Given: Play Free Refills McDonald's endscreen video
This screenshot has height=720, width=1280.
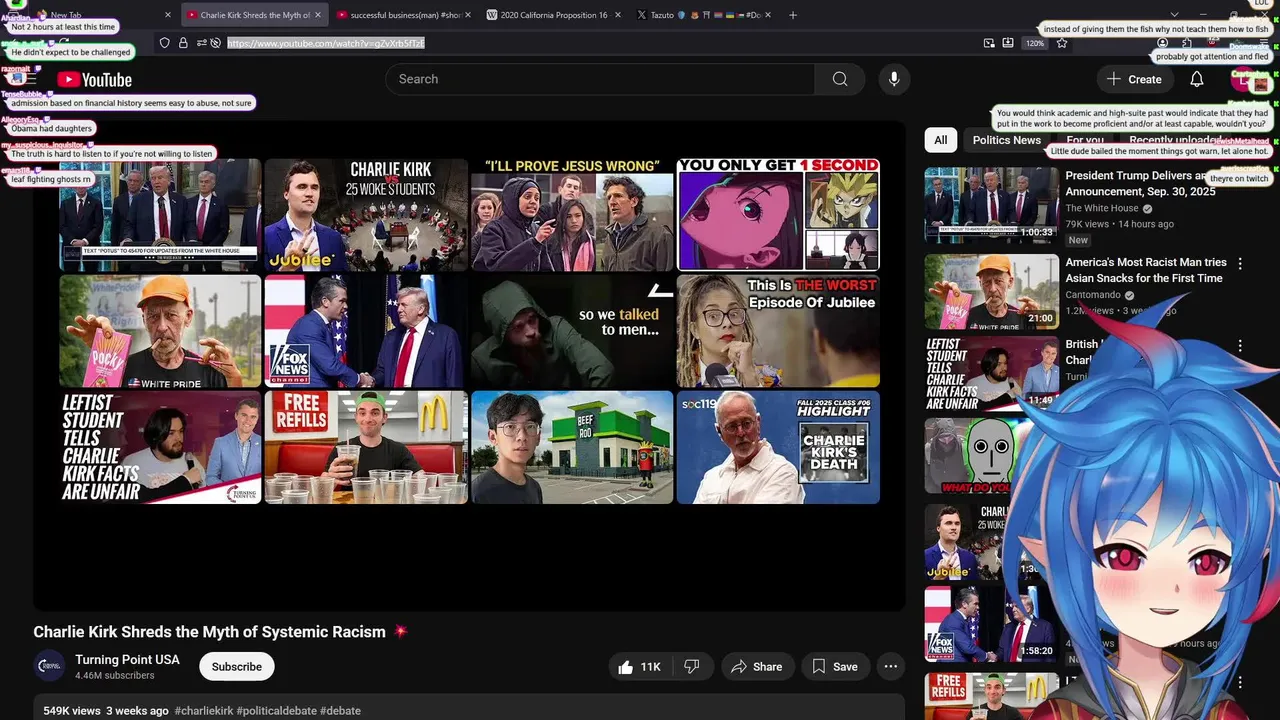Looking at the screenshot, I should pos(366,447).
